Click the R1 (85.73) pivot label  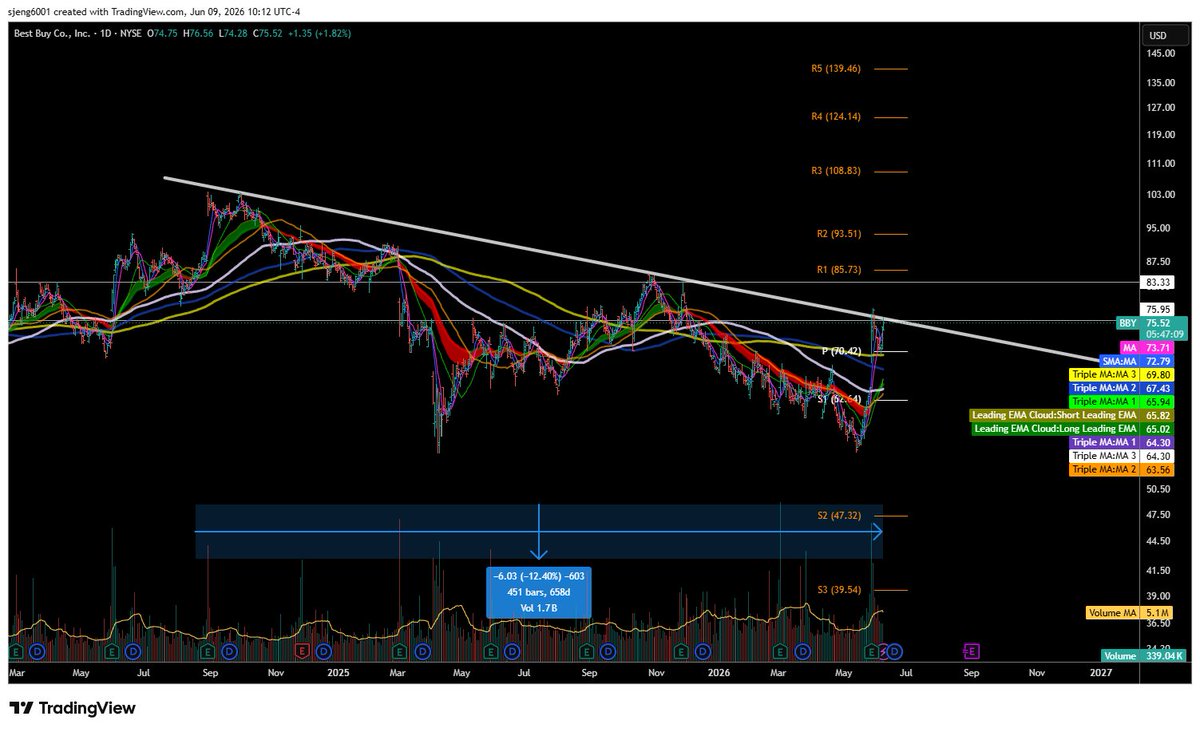[x=838, y=270]
